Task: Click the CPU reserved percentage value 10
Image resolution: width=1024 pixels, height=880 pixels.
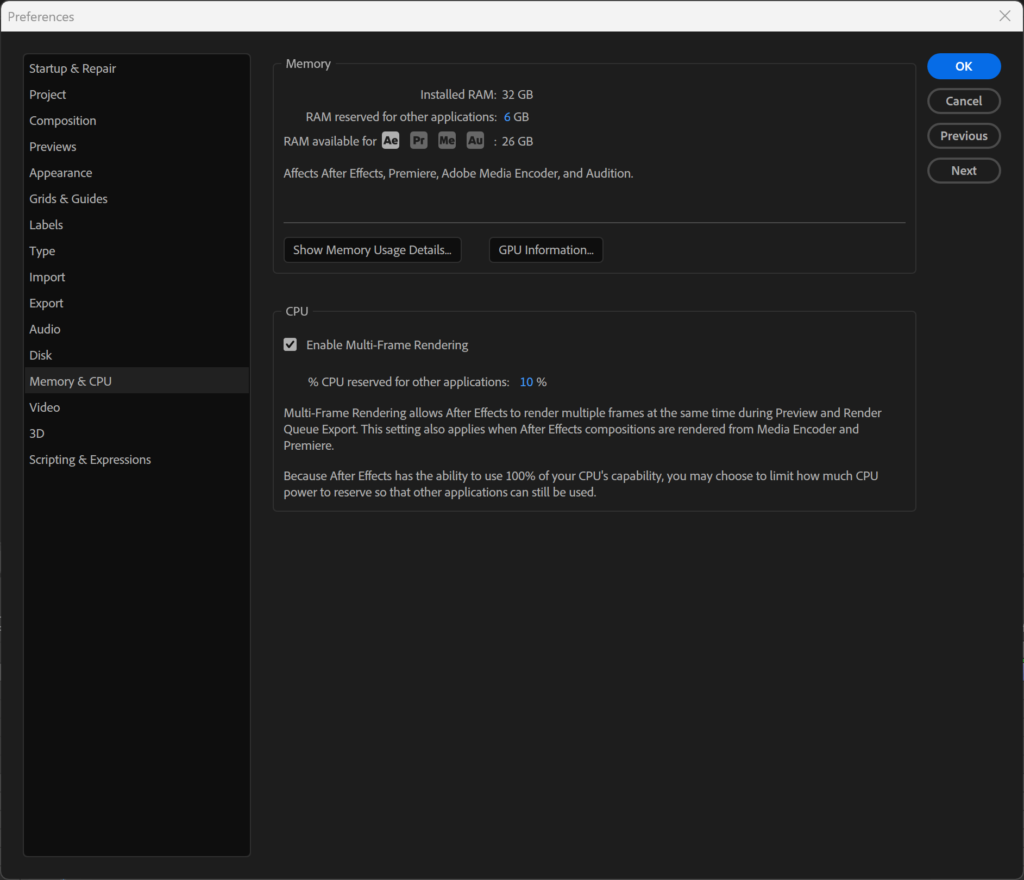Action: coord(526,382)
